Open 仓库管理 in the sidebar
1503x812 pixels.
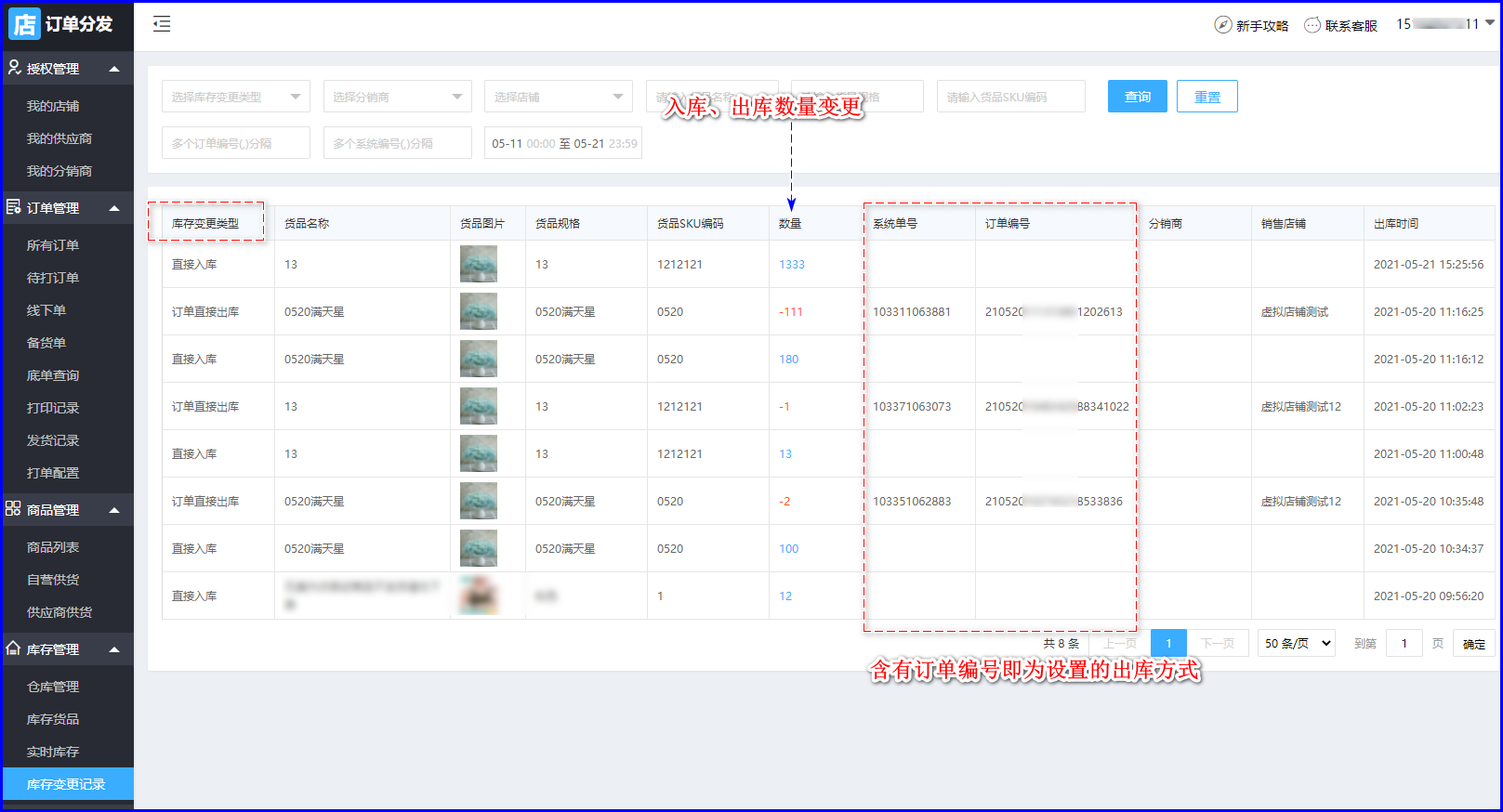[53, 687]
